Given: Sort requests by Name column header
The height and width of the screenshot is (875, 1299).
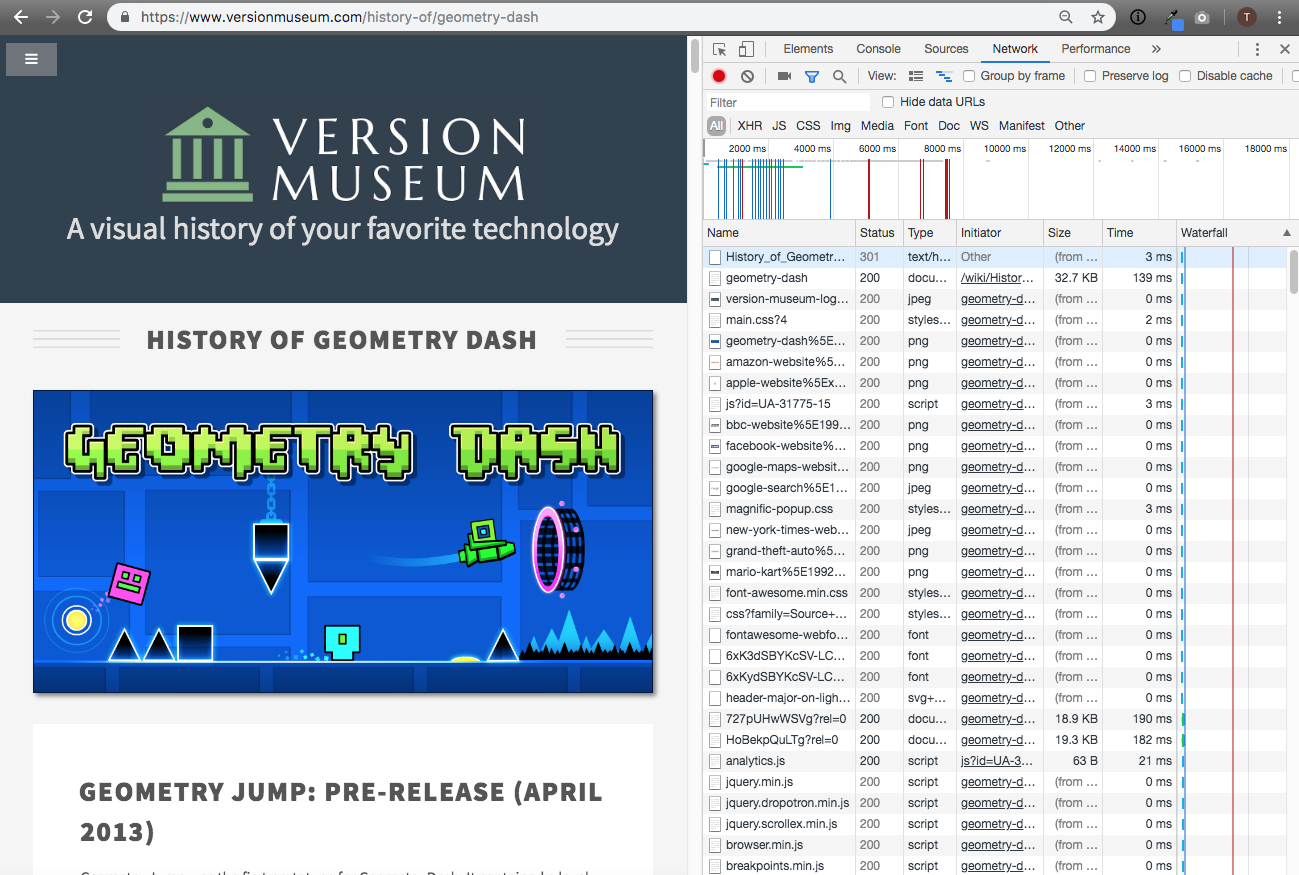Looking at the screenshot, I should 779,233.
